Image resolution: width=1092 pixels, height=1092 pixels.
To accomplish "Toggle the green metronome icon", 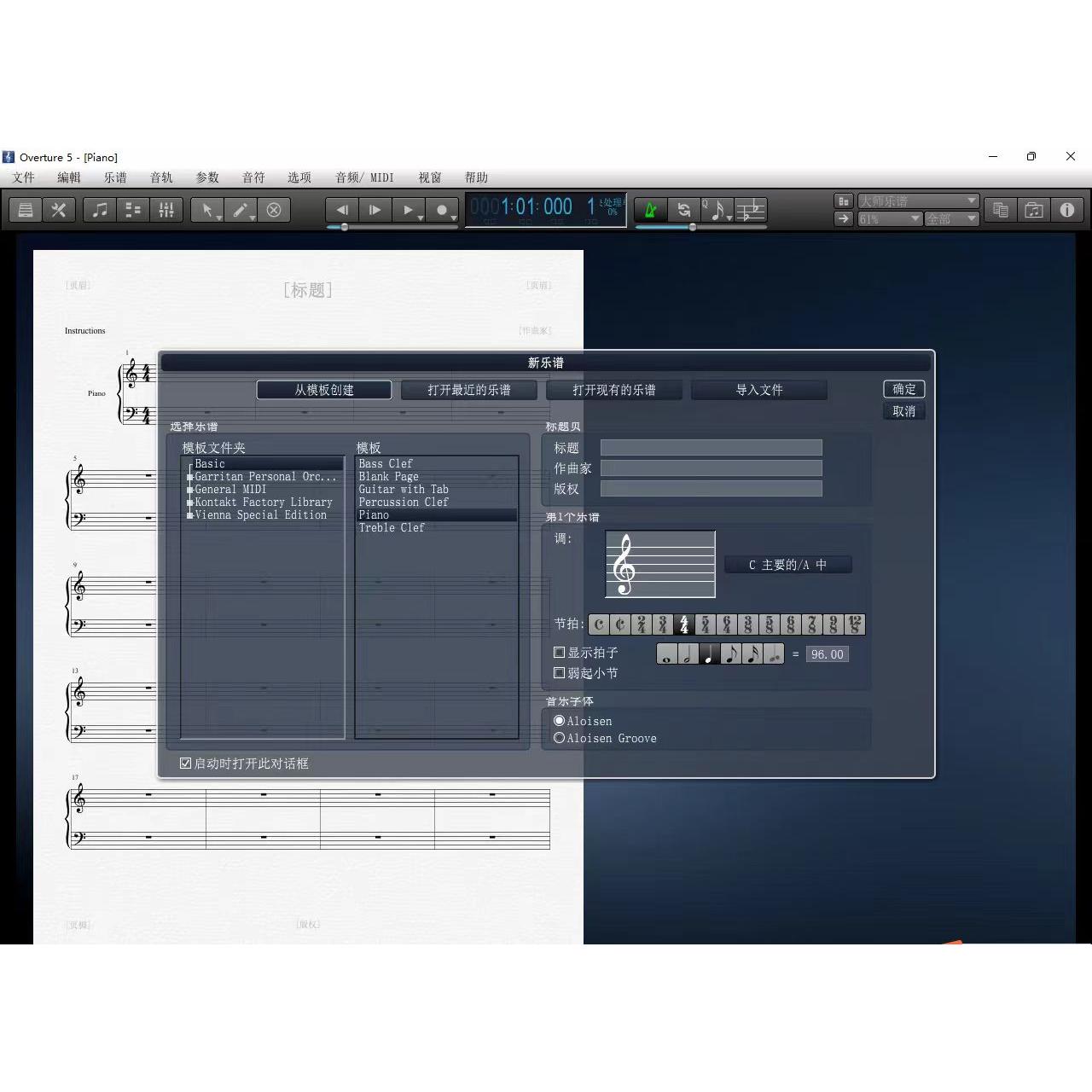I will click(650, 210).
